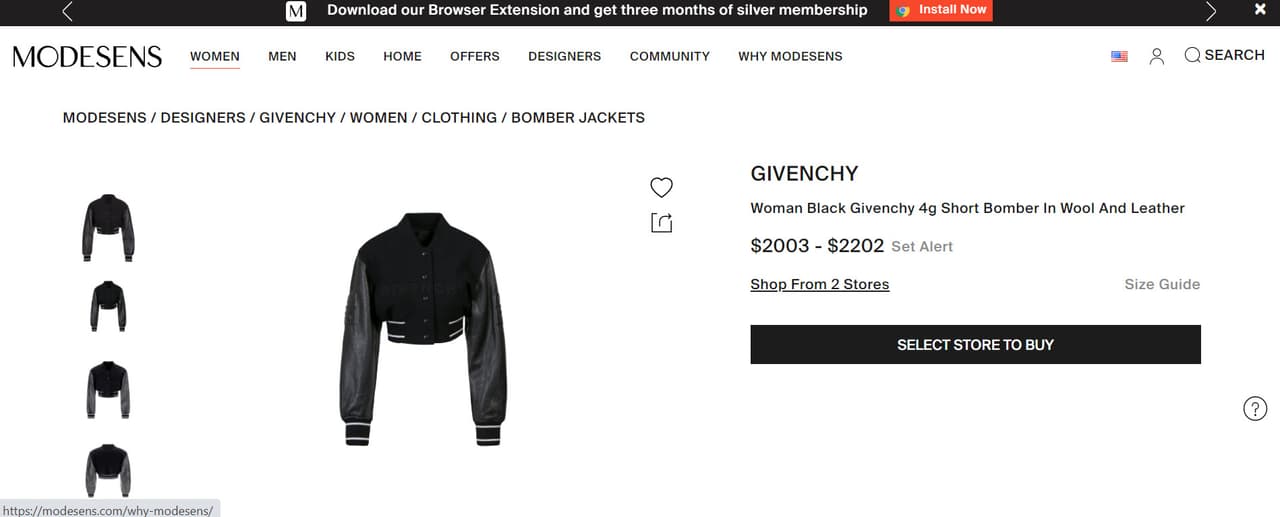This screenshot has width=1280, height=517.
Task: Click Set Alert next to price
Action: pyautogui.click(x=922, y=246)
